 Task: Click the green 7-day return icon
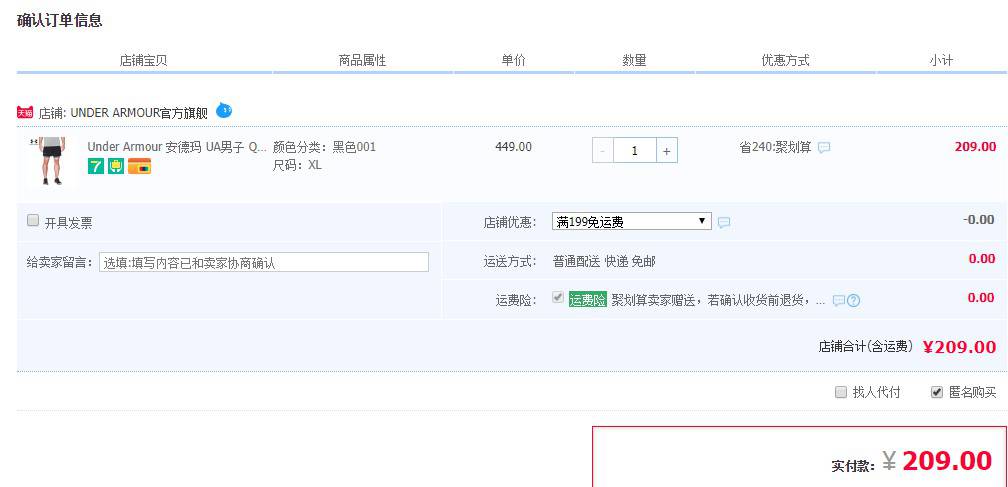click(x=96, y=166)
